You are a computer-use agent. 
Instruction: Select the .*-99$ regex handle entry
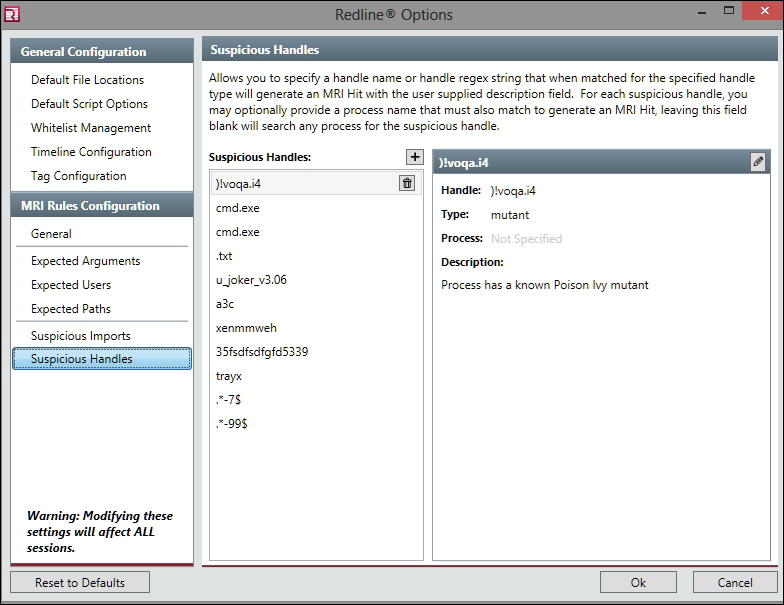pos(316,424)
